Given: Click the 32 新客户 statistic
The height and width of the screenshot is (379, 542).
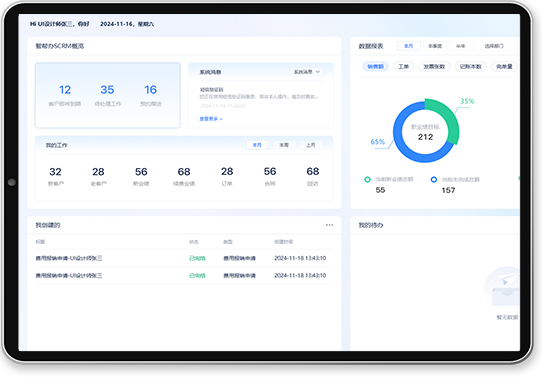Looking at the screenshot, I should coord(56,176).
